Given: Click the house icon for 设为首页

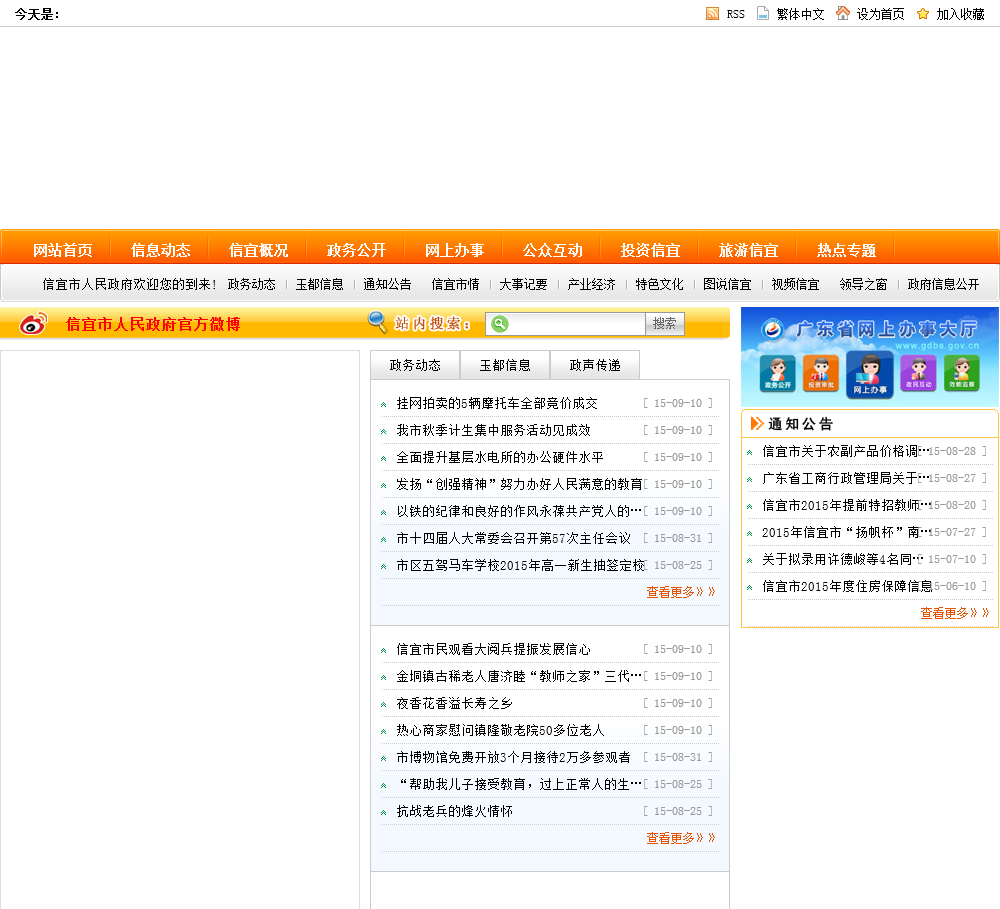Looking at the screenshot, I should [842, 13].
